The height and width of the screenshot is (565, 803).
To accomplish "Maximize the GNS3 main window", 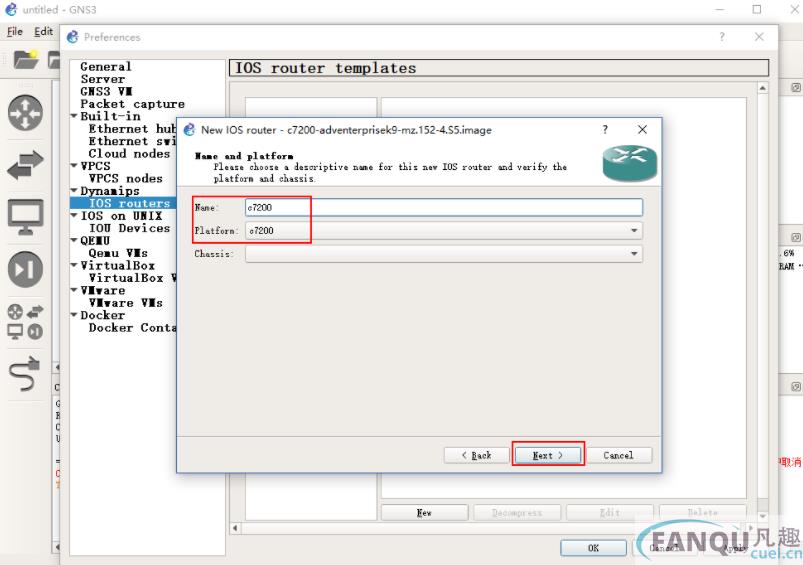I will 757,9.
